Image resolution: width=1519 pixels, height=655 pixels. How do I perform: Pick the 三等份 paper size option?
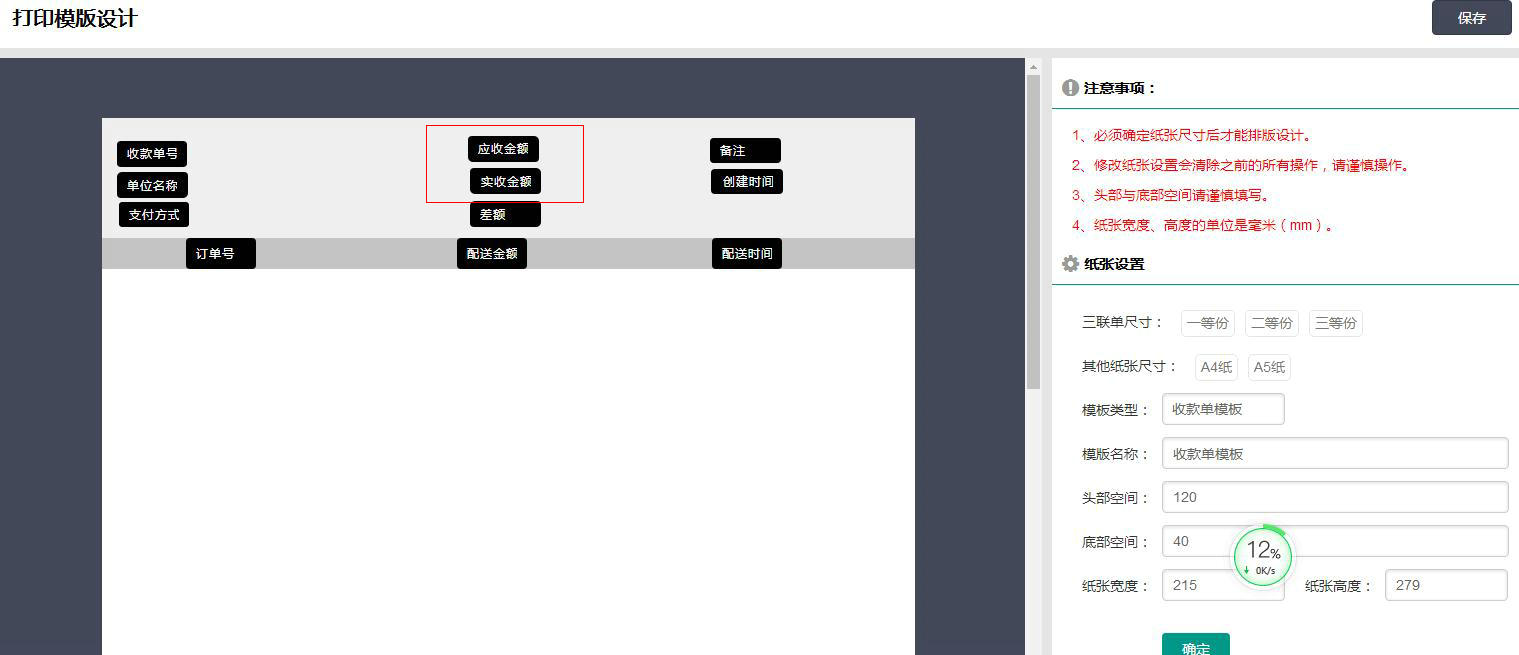tap(1335, 323)
